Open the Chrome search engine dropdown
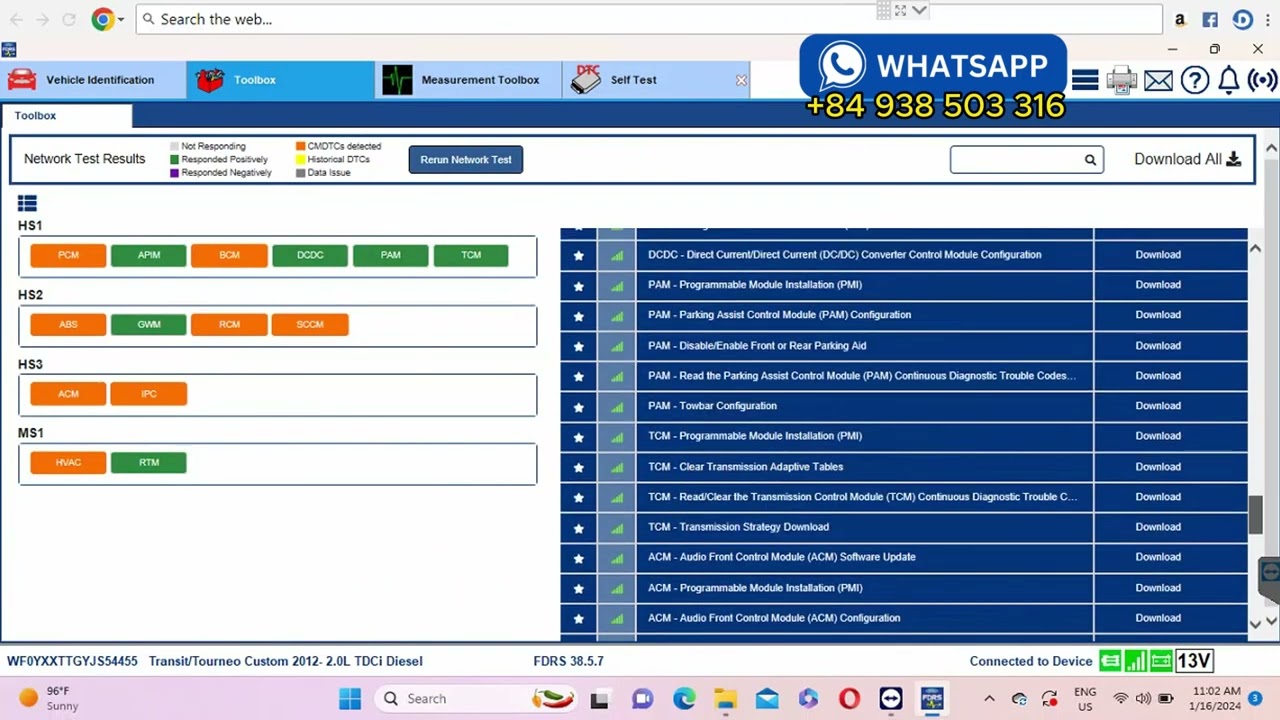Image resolution: width=1280 pixels, height=720 pixels. pyautogui.click(x=121, y=19)
